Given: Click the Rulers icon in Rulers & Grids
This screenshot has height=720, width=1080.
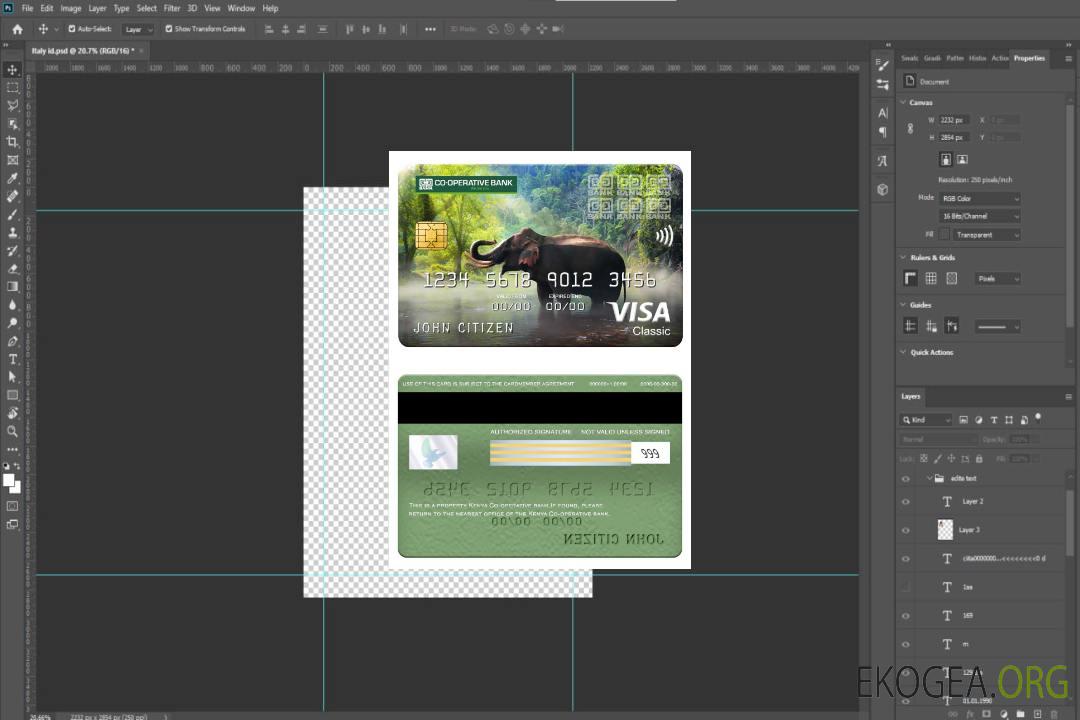Looking at the screenshot, I should pyautogui.click(x=910, y=278).
